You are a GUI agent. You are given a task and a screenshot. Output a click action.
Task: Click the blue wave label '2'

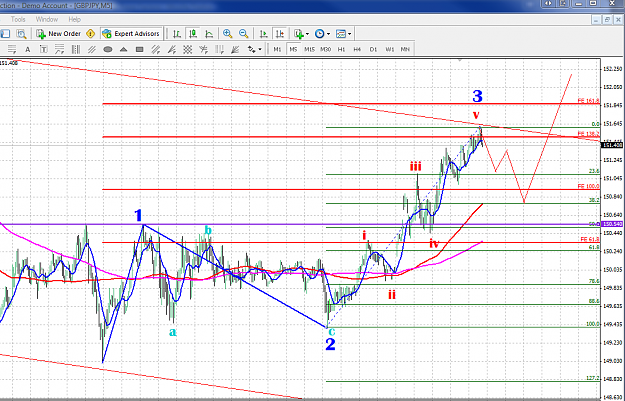[x=330, y=344]
